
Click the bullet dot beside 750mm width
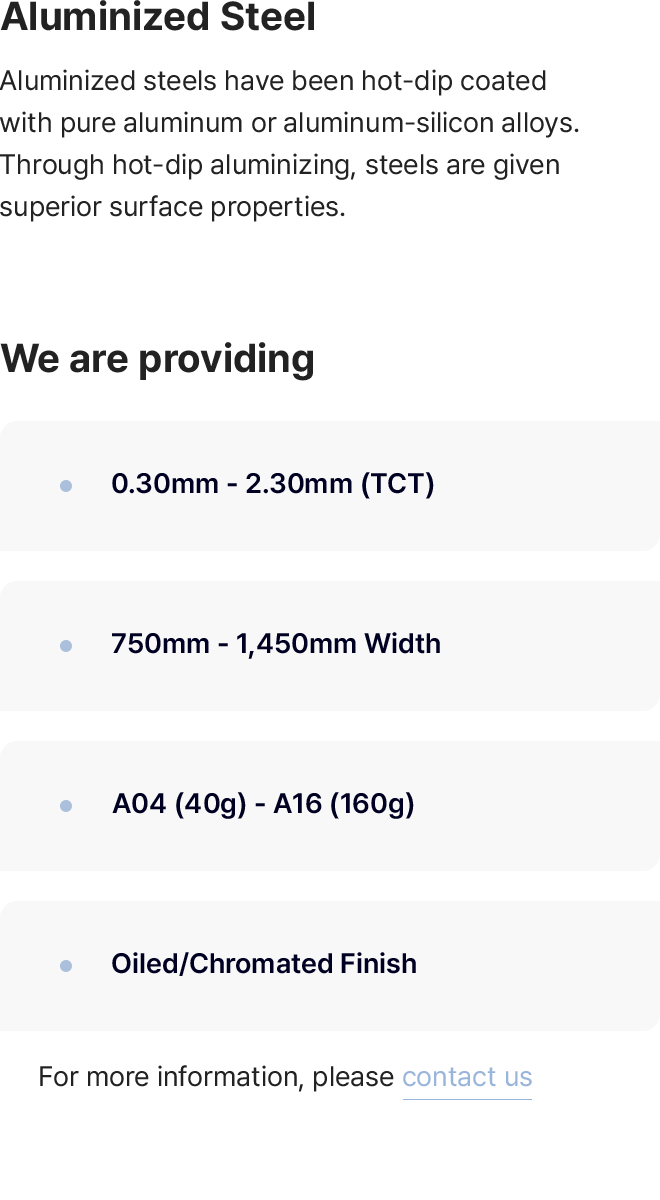[66, 646]
